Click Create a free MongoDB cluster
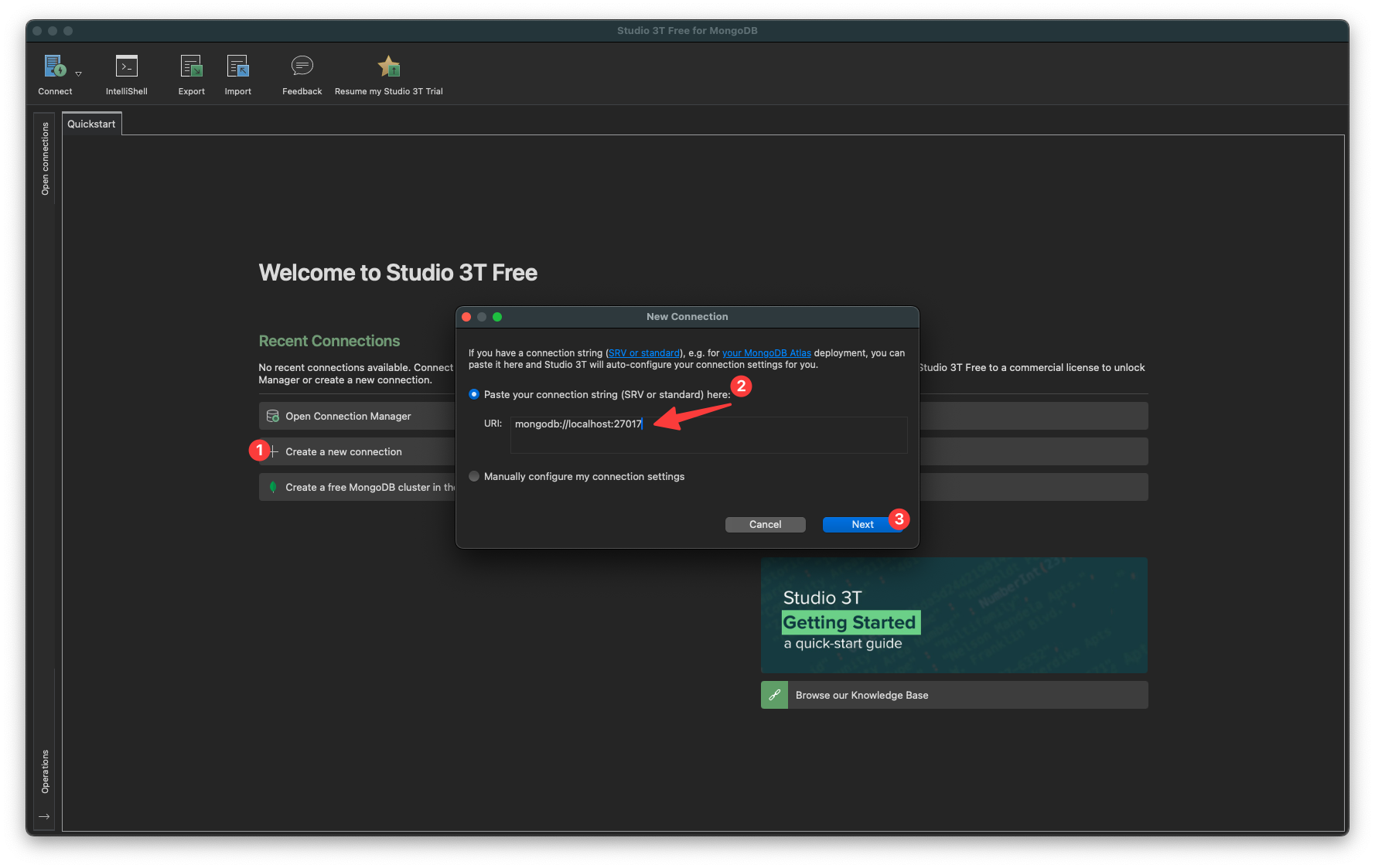The width and height of the screenshot is (1375, 868). point(357,487)
